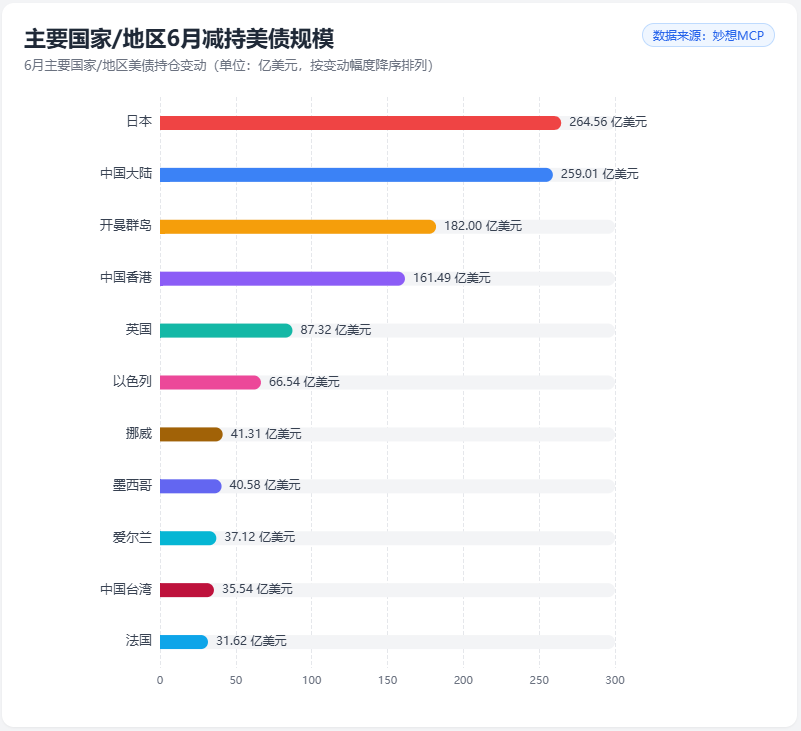Click the 数据来源：妙想MCP badge
The width and height of the screenshot is (801, 731).
(708, 35)
